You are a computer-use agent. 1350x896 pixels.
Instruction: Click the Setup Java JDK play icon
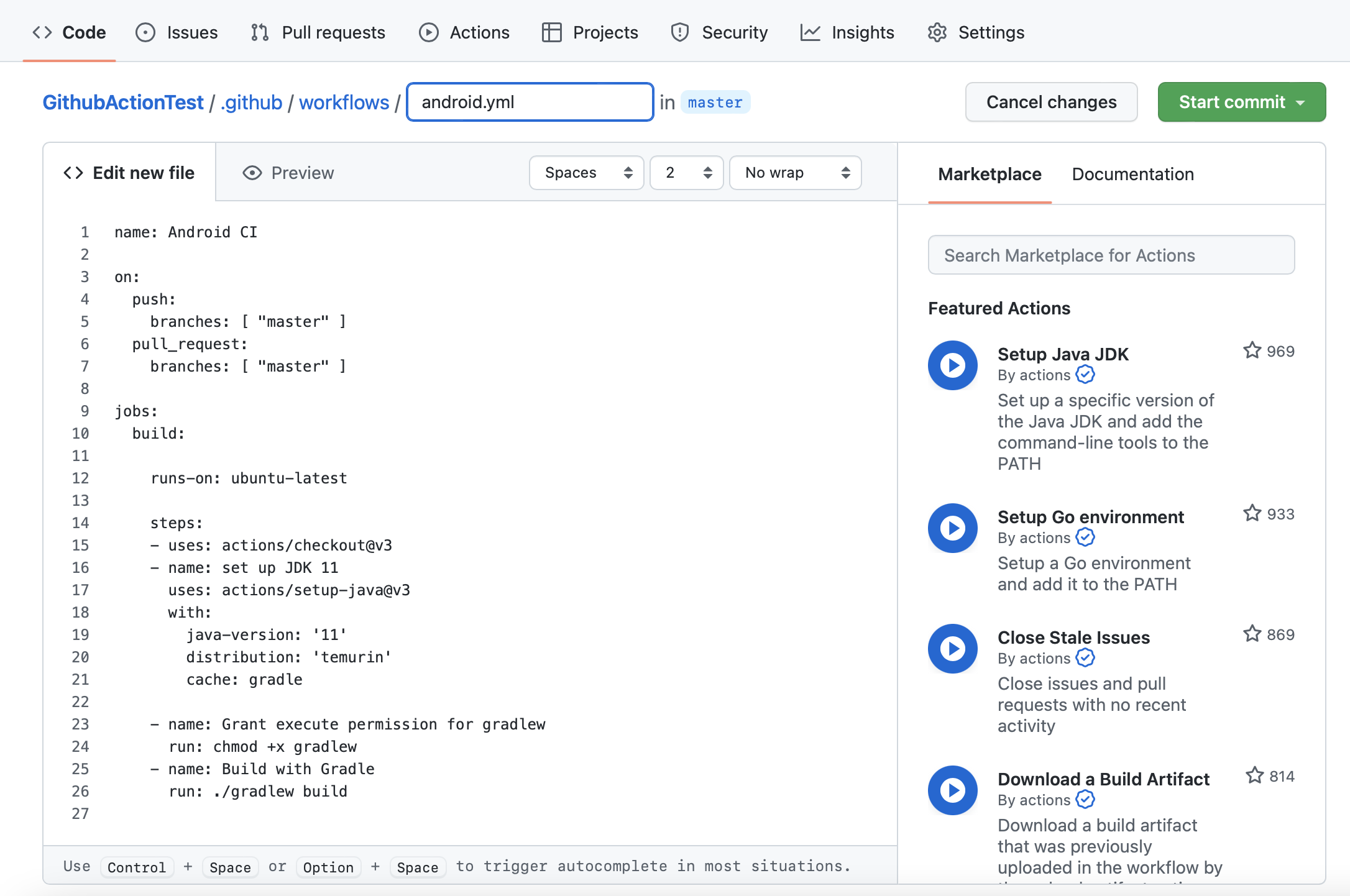pyautogui.click(x=952, y=365)
